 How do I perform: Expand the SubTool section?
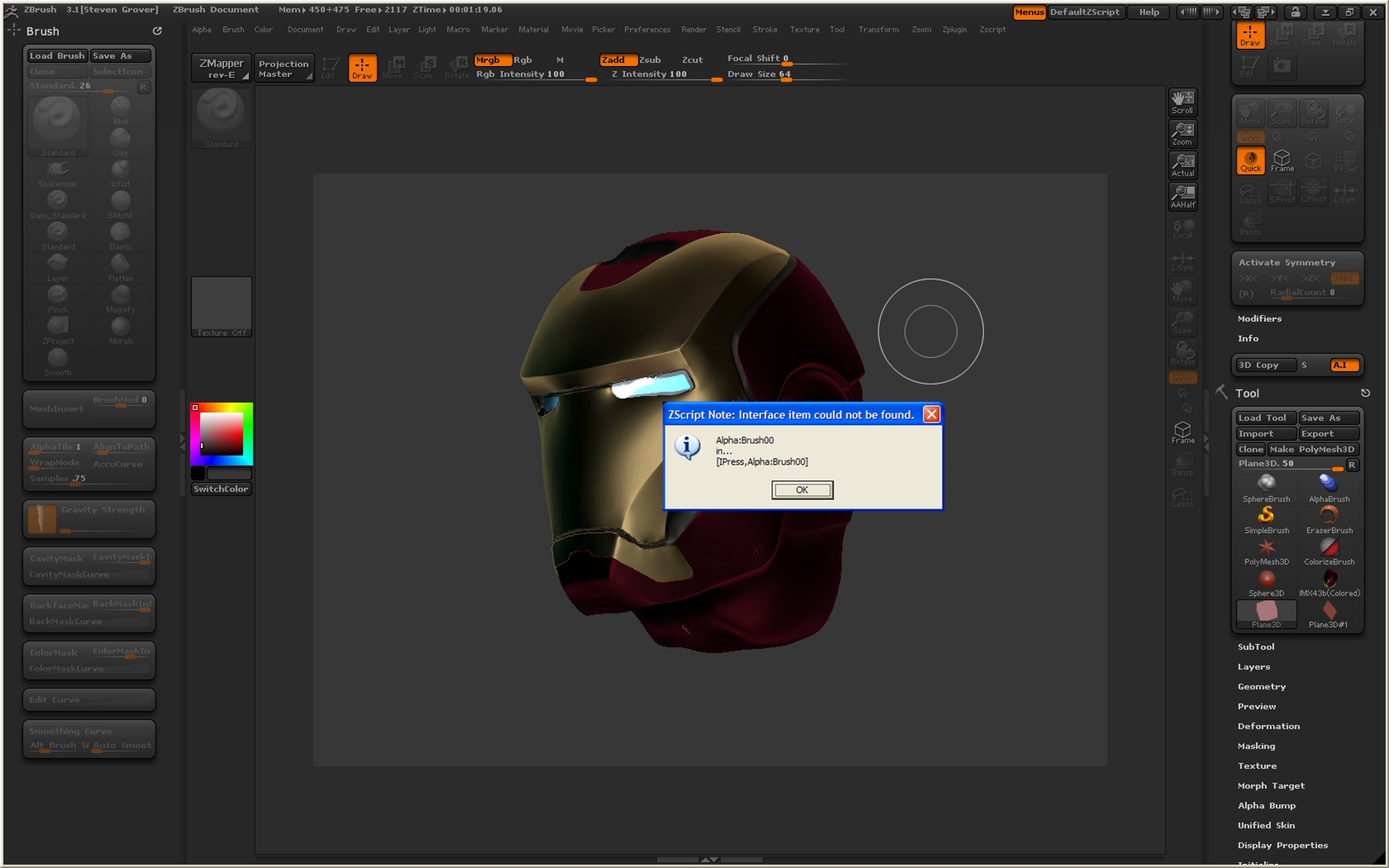point(1255,646)
